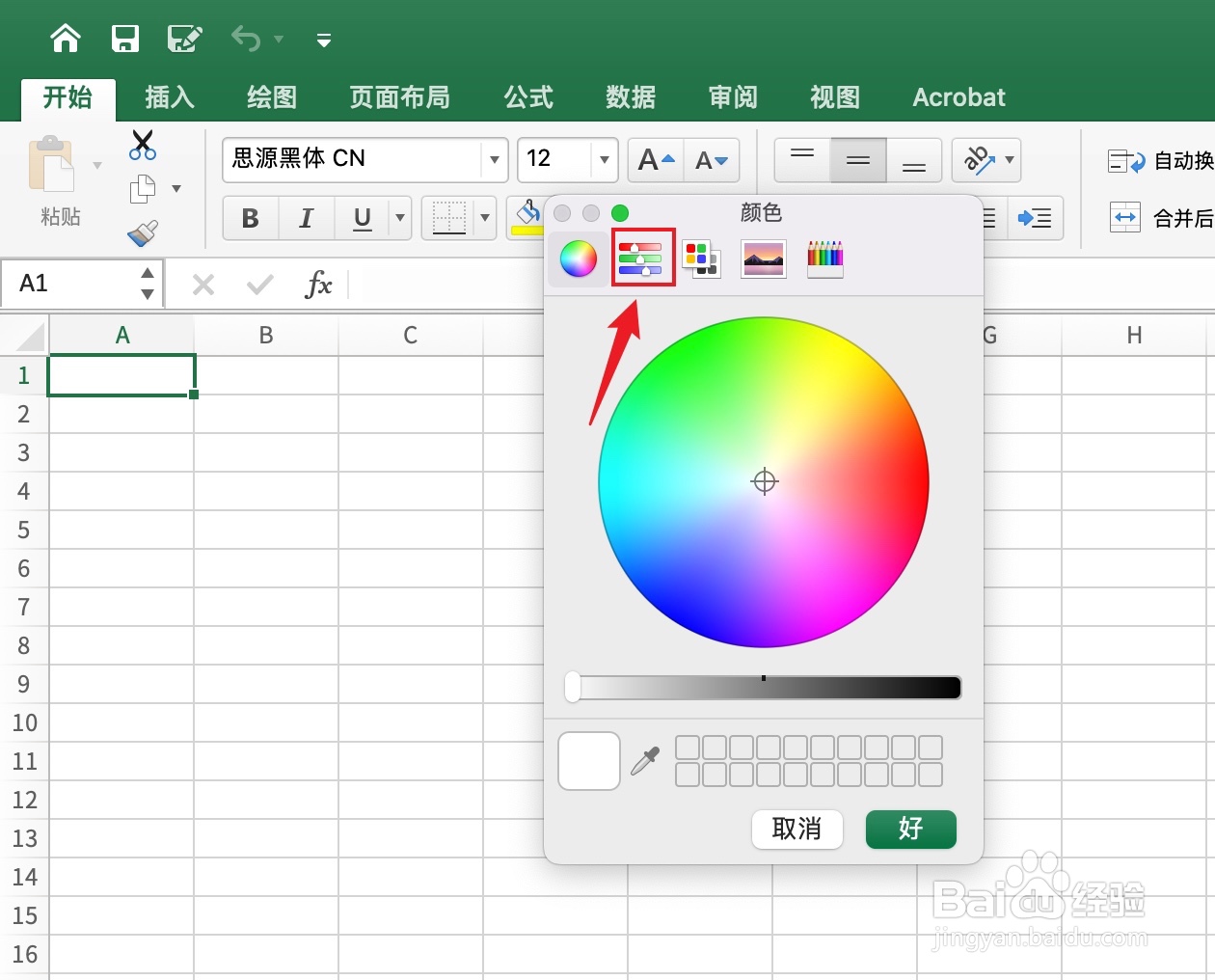Confirm formula entry with checkmark icon
This screenshot has width=1215, height=980.
point(260,285)
